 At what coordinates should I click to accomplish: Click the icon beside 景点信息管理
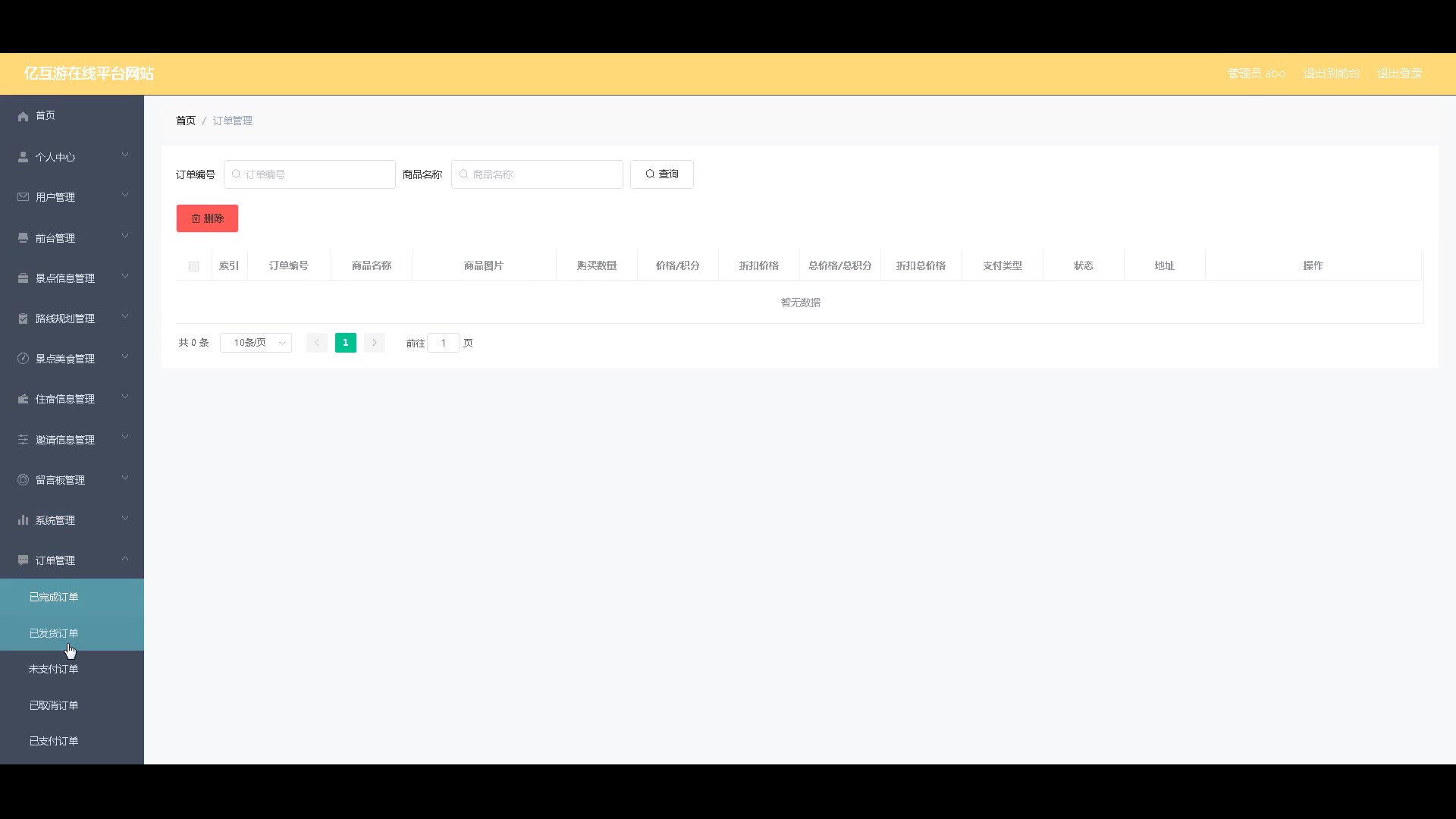click(x=23, y=278)
